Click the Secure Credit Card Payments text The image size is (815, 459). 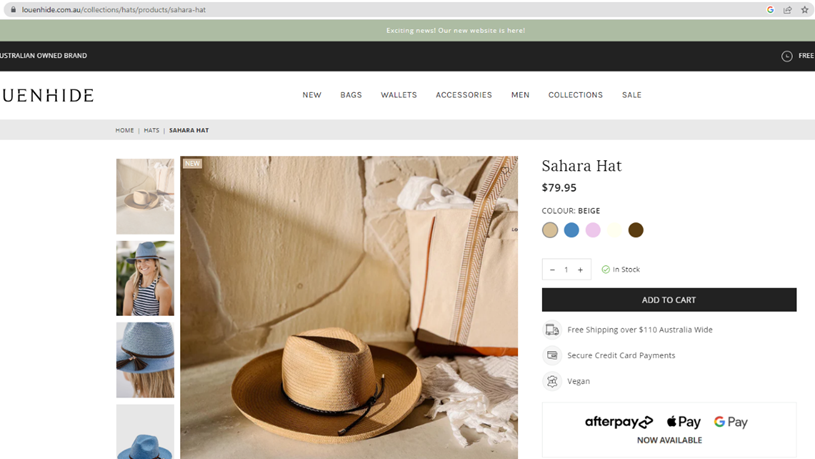point(621,355)
